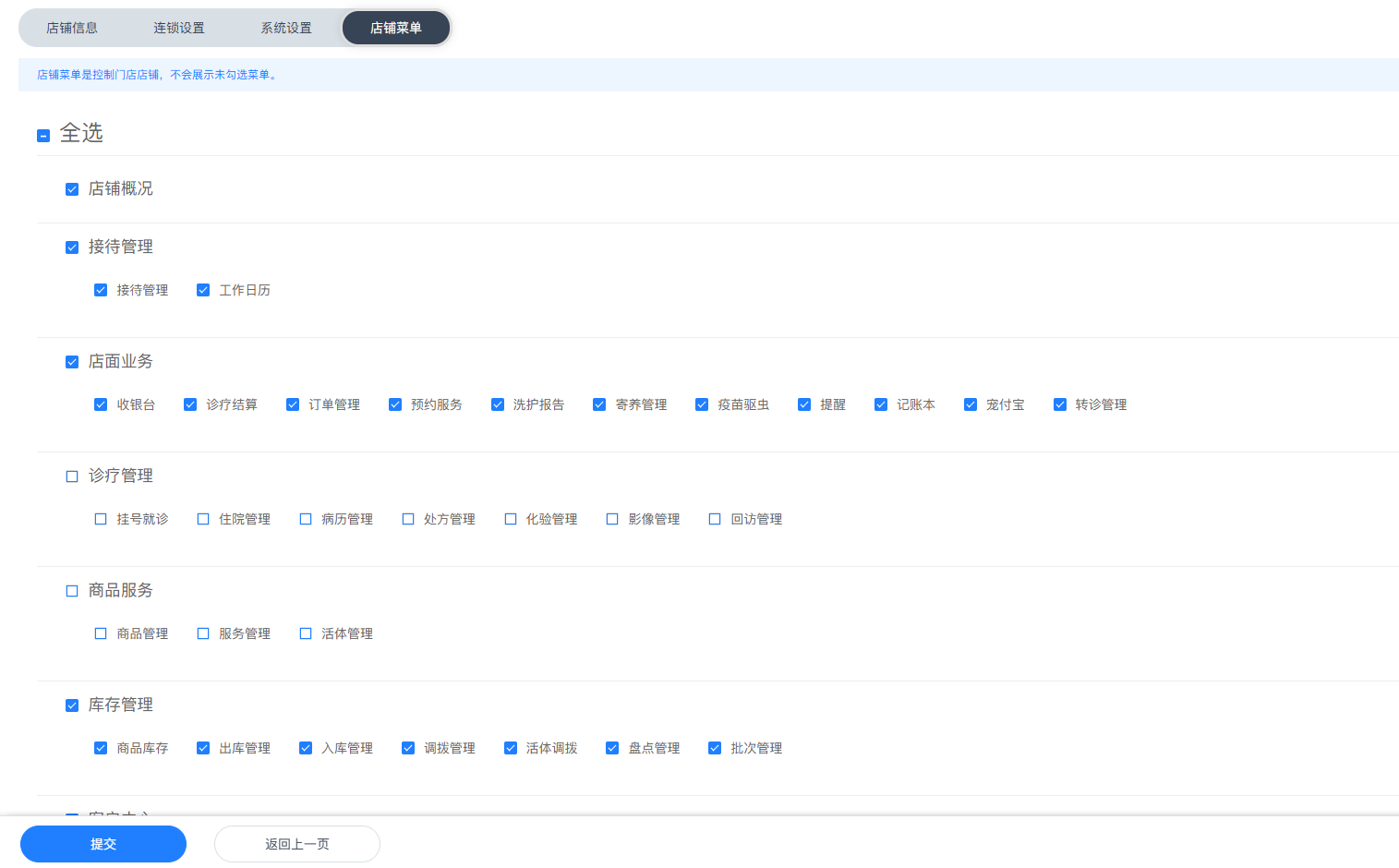Viewport: 1399px width, 868px height.
Task: Uncheck the 店铺概况 checkbox
Action: (72, 189)
